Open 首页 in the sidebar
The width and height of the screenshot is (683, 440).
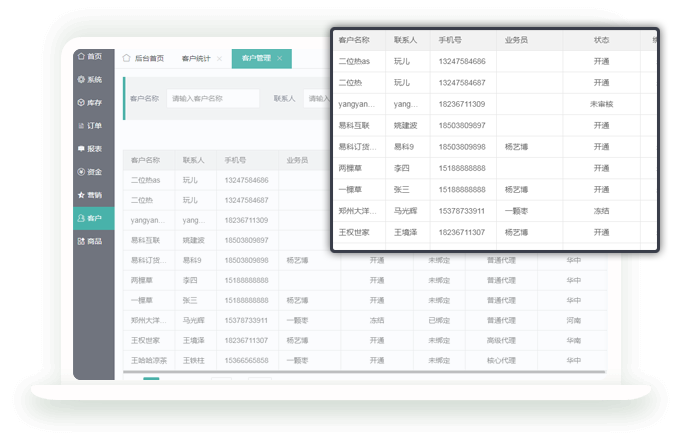pyautogui.click(x=91, y=57)
